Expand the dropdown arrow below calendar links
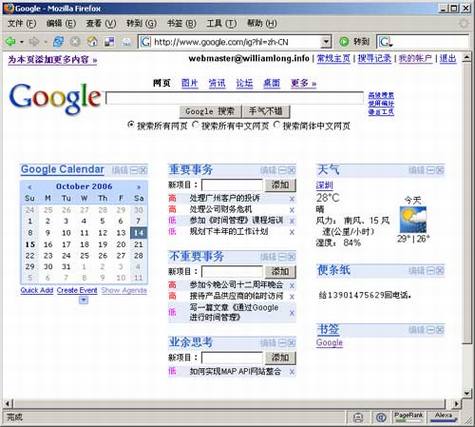The width and height of the screenshot is (475, 427). 84,300
